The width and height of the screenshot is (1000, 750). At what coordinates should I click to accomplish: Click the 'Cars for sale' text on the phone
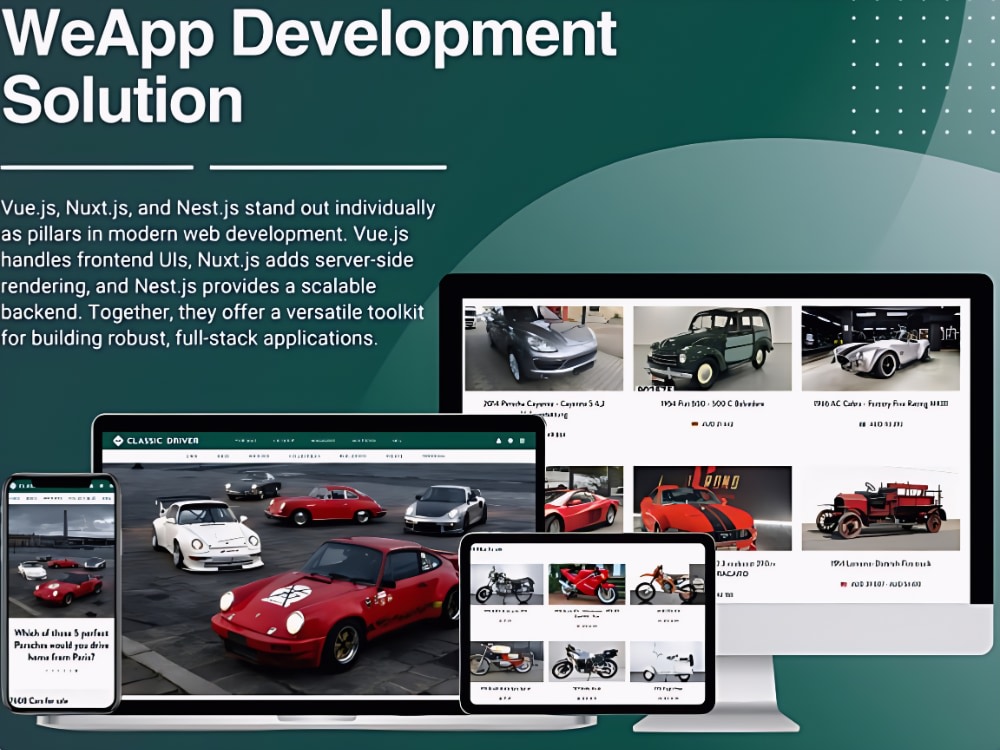coord(40,700)
